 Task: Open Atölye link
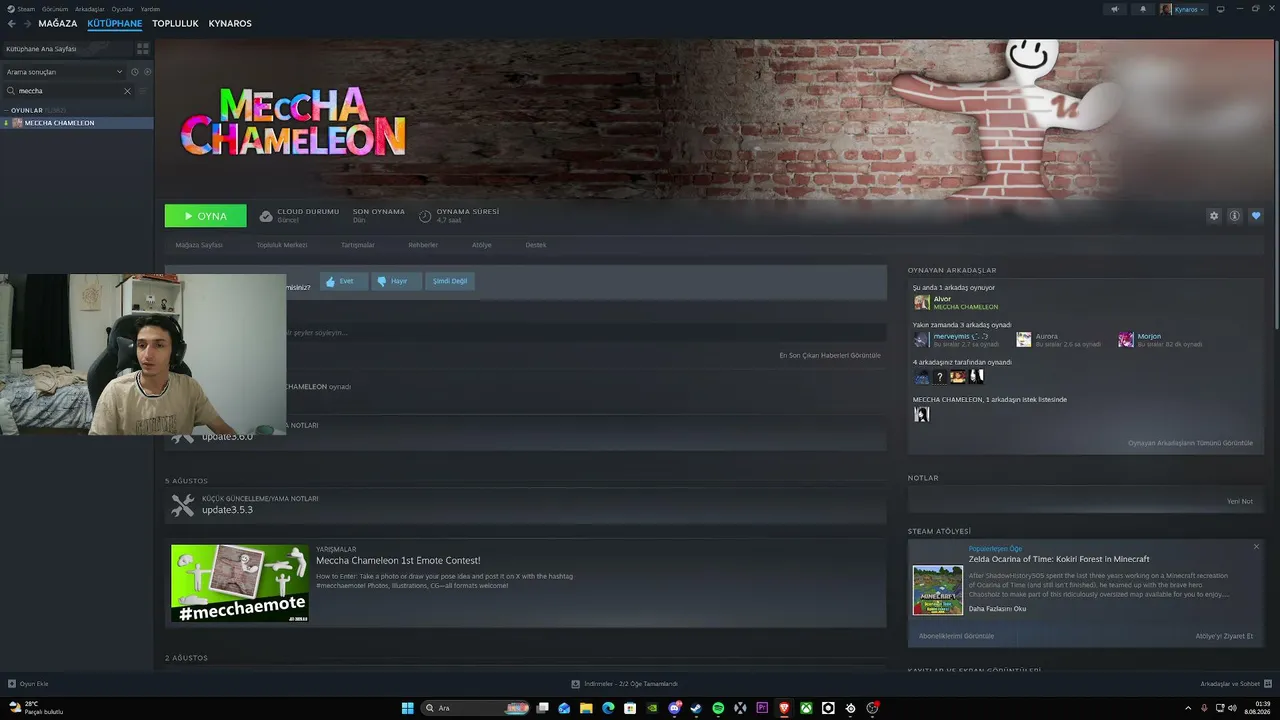(482, 245)
